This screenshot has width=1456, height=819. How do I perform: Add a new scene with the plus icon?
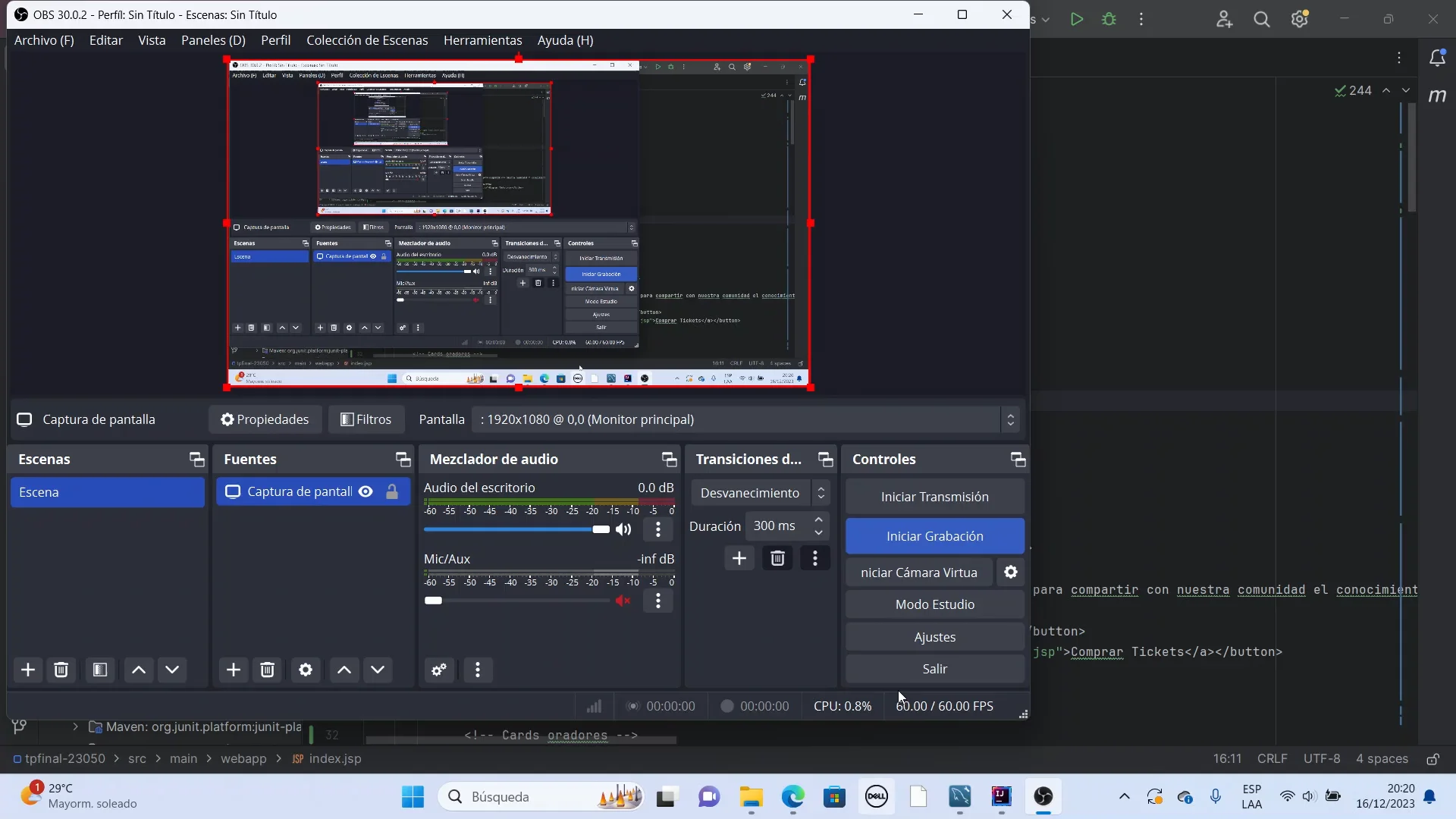28,670
